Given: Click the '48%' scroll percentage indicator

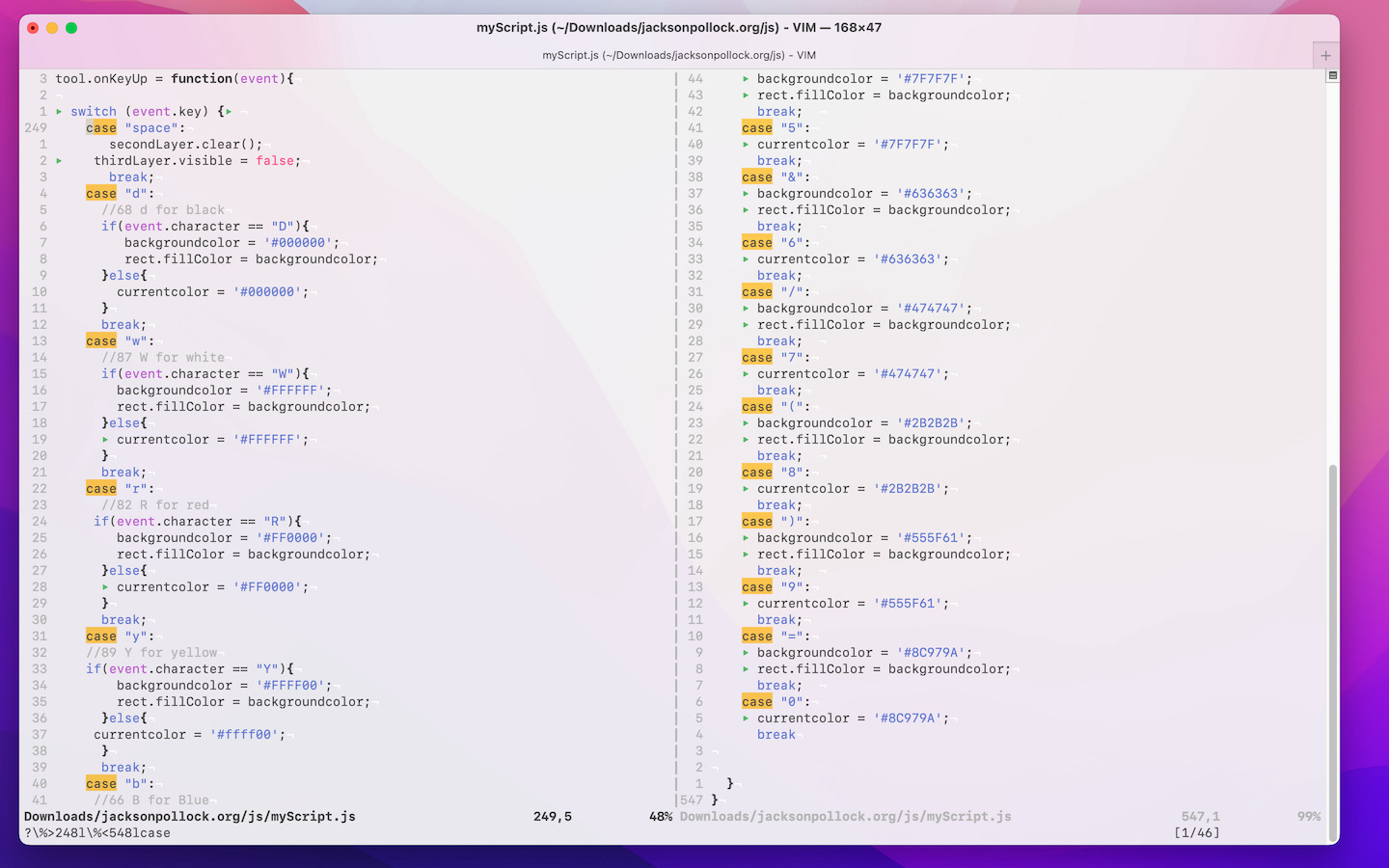Looking at the screenshot, I should 661,816.
